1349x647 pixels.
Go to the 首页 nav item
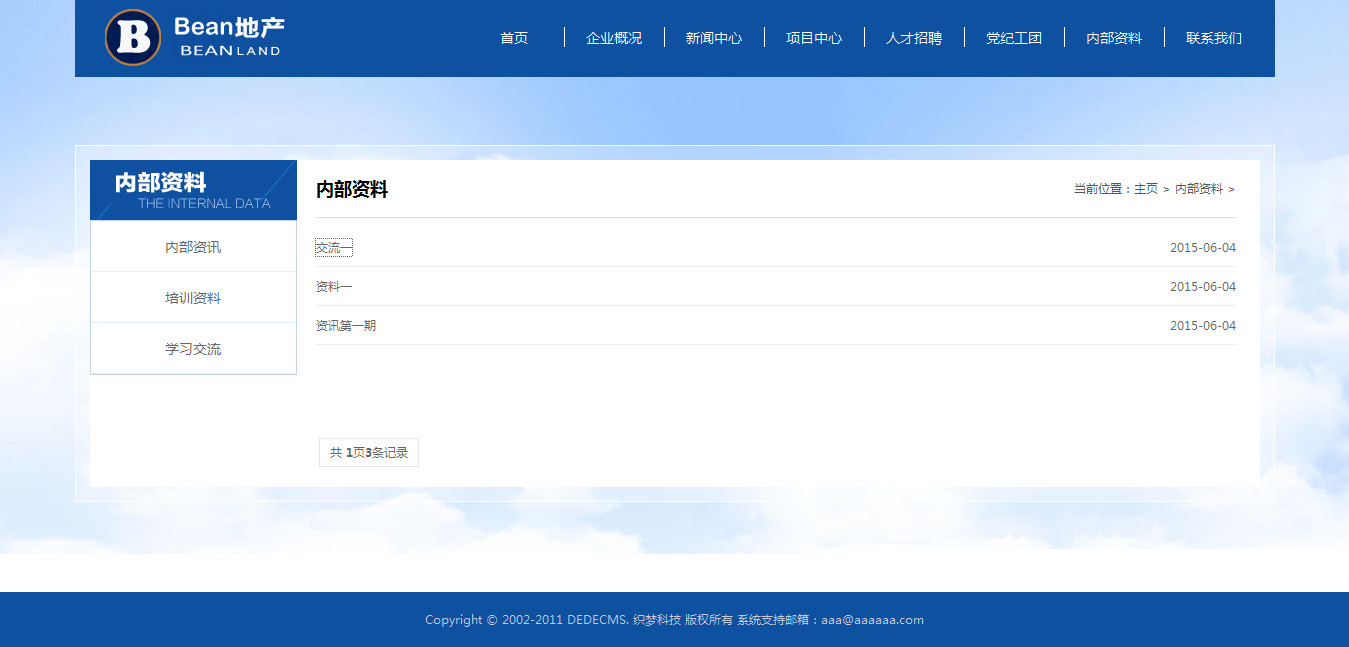pyautogui.click(x=514, y=38)
